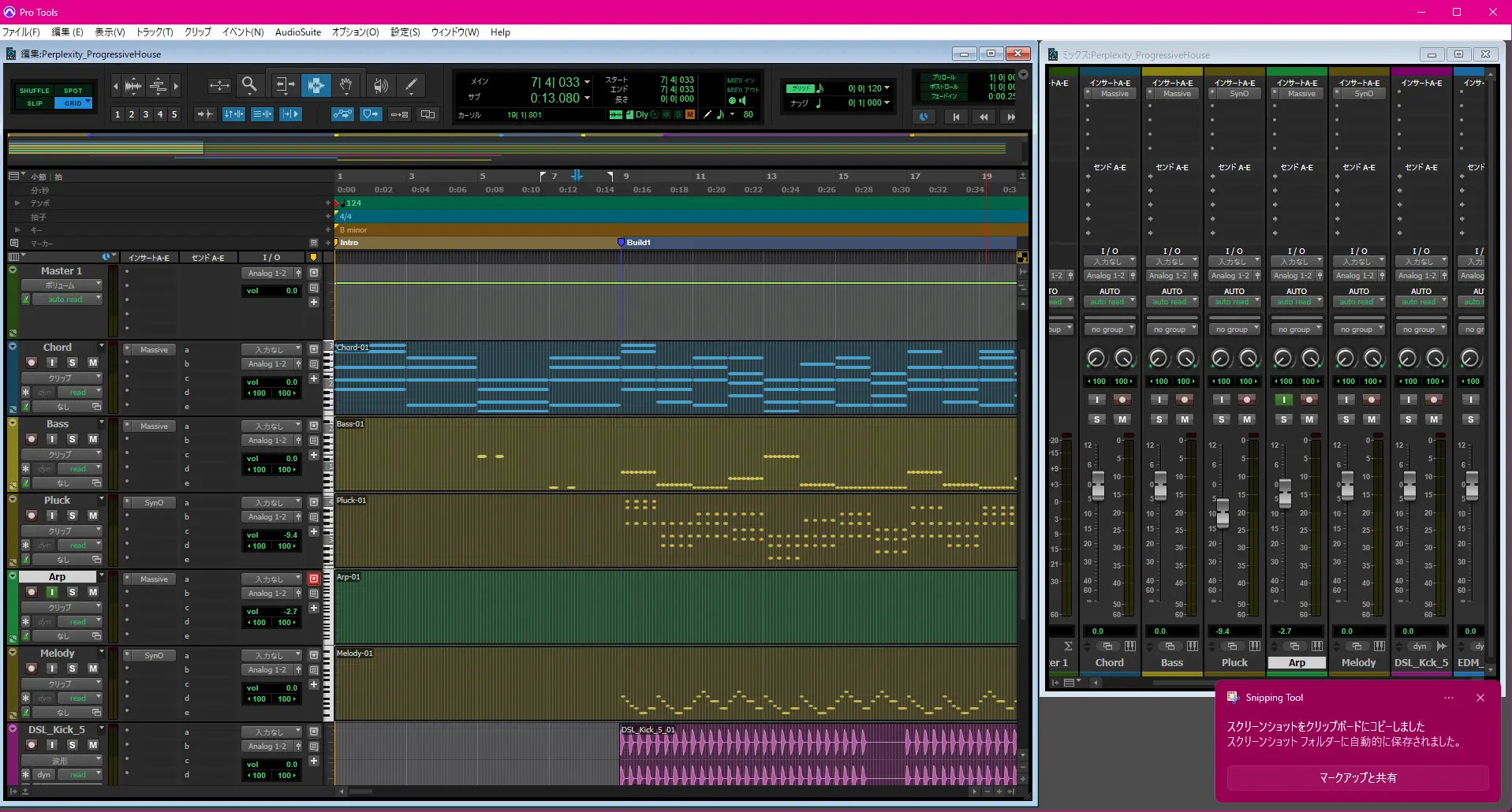Open Bass track automation mode dropdown
The height and width of the screenshot is (812, 1512).
click(78, 469)
